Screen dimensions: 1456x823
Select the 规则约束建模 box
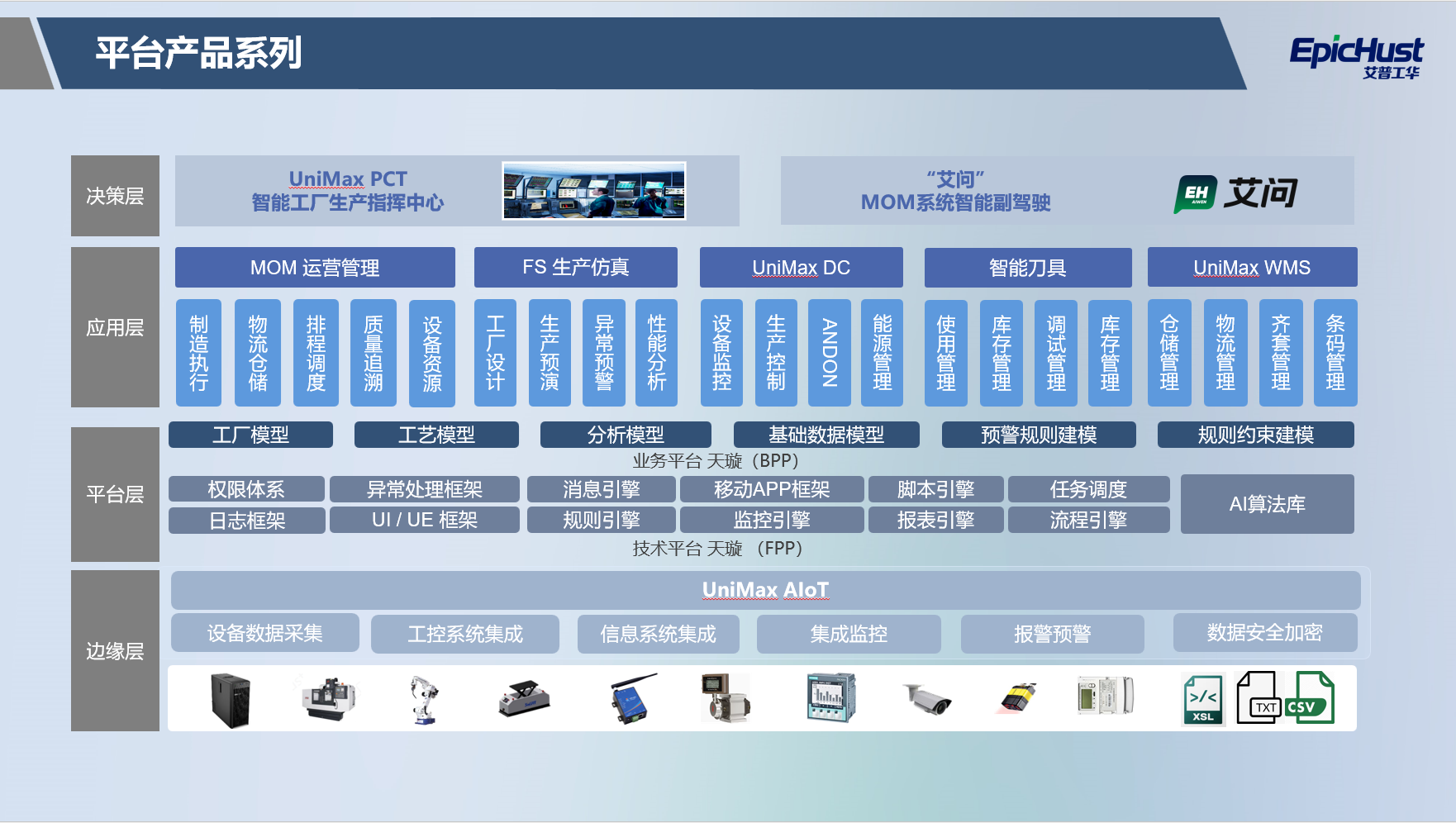pos(1256,435)
